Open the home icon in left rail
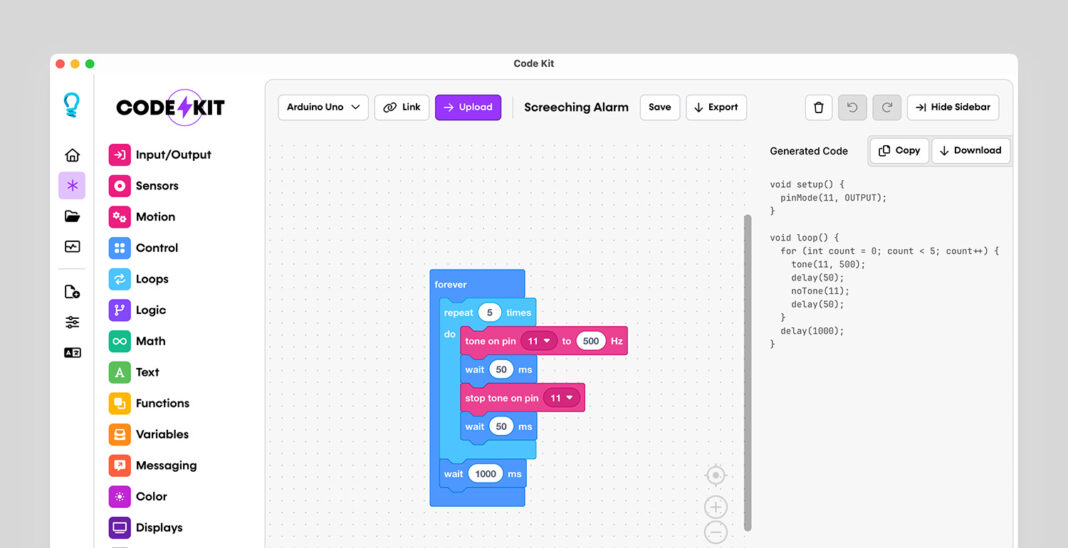1068x548 pixels. 72,155
